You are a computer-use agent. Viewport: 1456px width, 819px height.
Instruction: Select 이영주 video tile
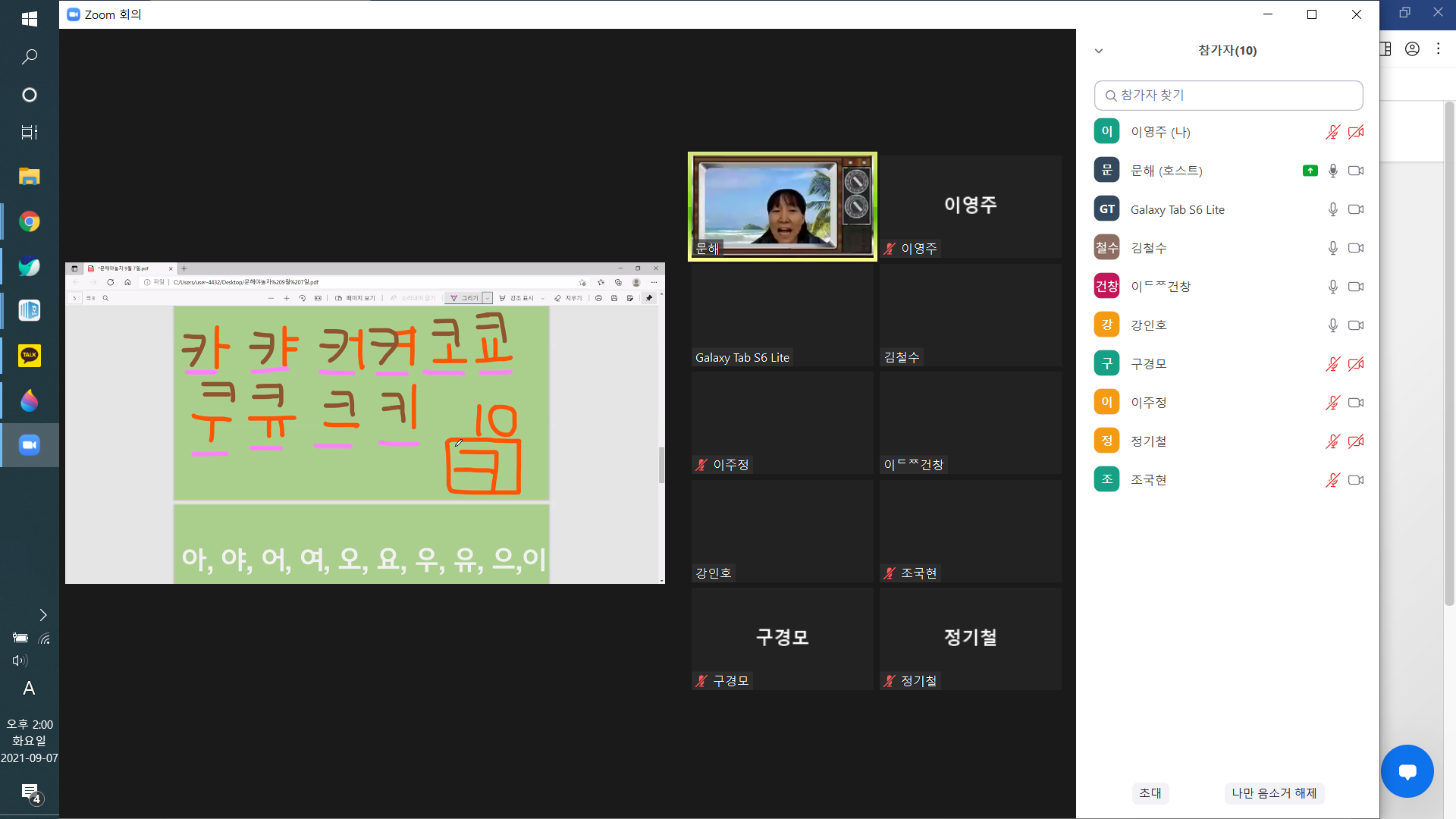[x=971, y=206]
